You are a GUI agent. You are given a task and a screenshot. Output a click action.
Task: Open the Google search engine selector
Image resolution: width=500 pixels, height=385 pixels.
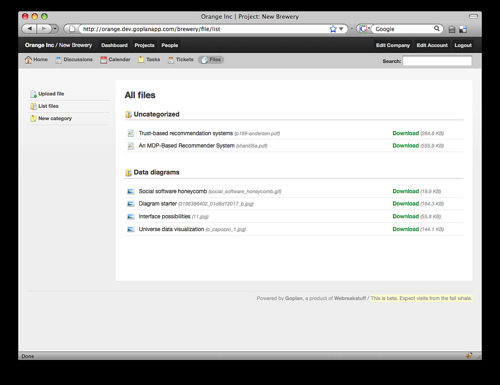364,29
